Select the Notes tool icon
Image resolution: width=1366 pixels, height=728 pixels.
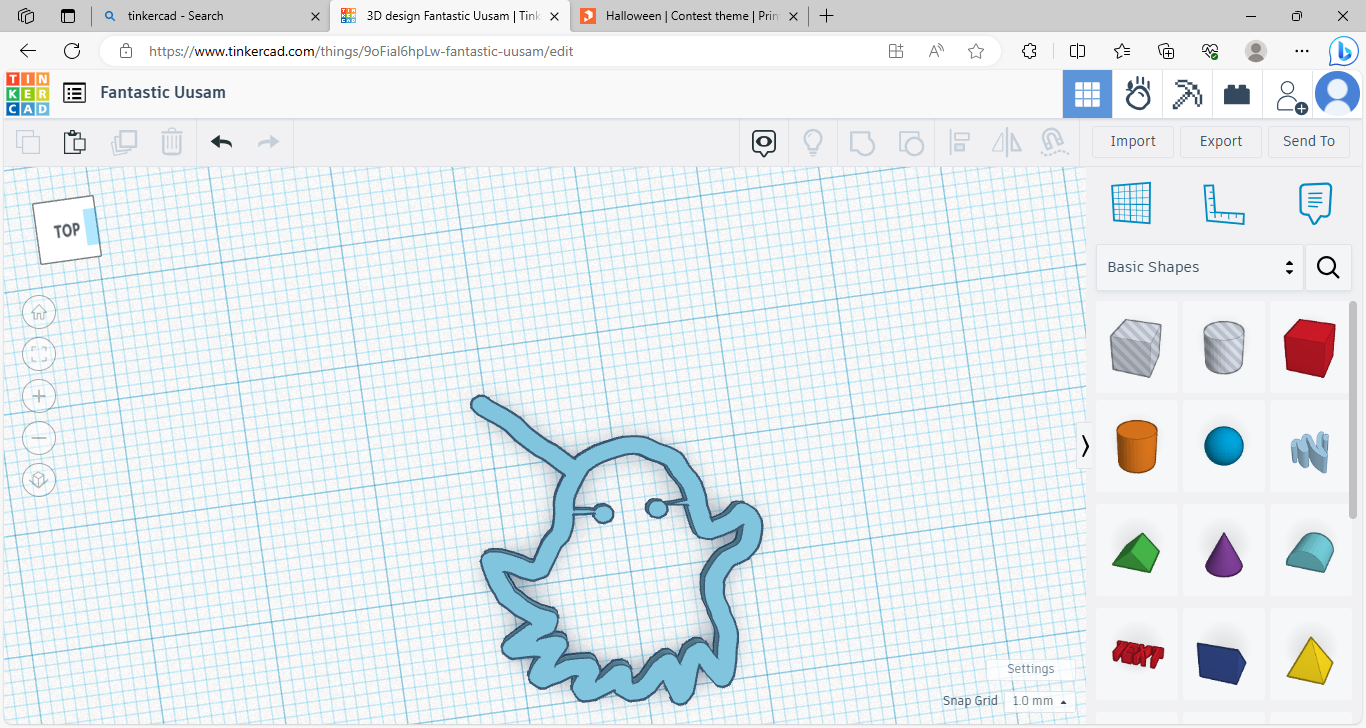tap(1315, 203)
